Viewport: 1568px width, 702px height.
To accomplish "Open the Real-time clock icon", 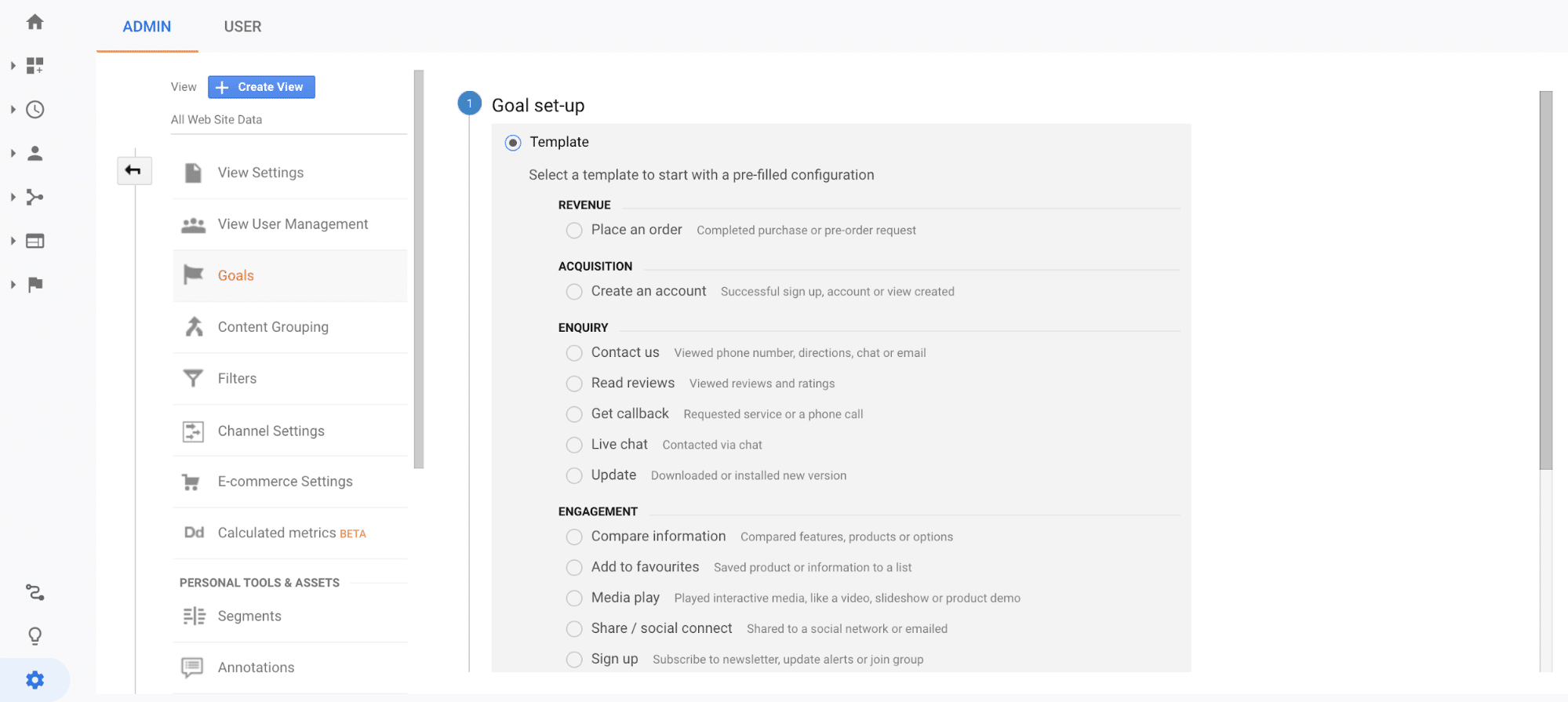I will tap(35, 110).
